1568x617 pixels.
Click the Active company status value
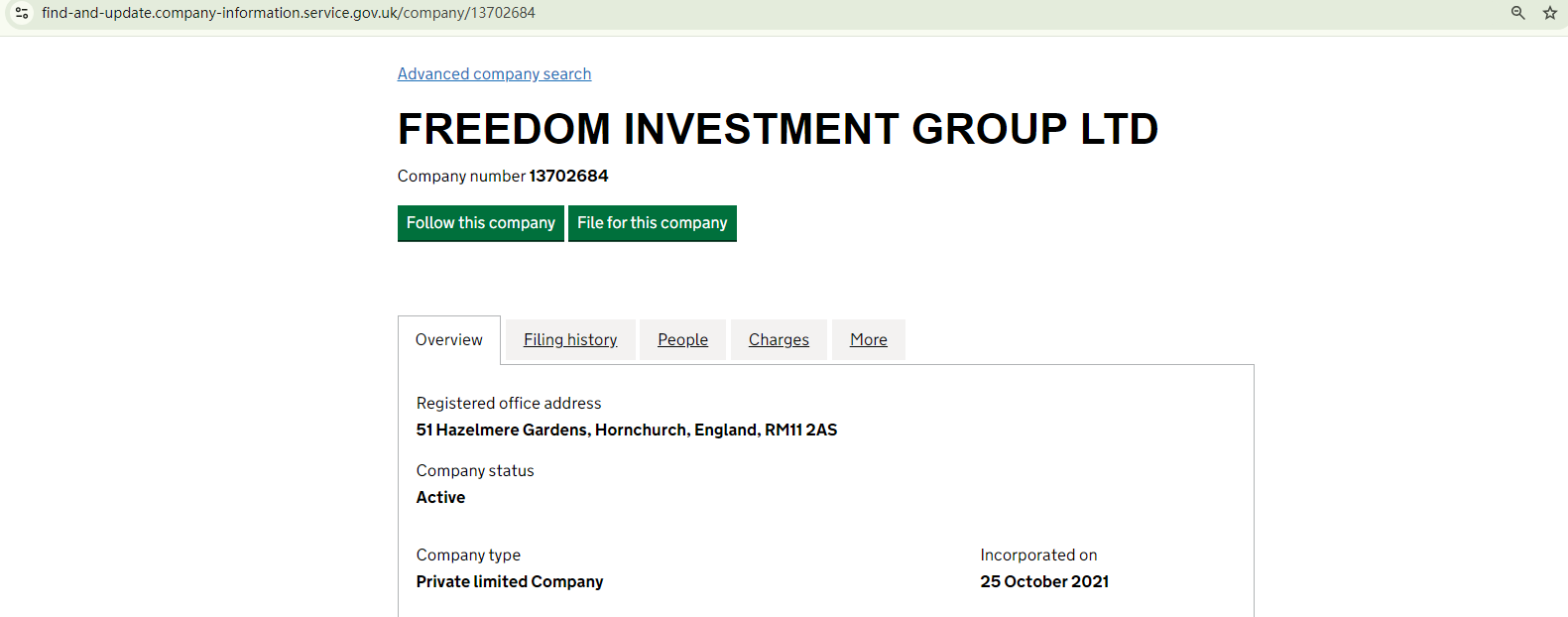point(440,498)
